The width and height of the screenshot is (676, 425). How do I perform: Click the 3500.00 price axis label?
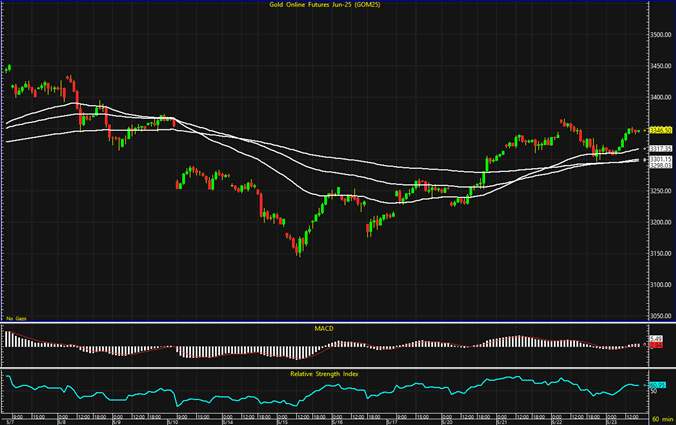point(659,35)
